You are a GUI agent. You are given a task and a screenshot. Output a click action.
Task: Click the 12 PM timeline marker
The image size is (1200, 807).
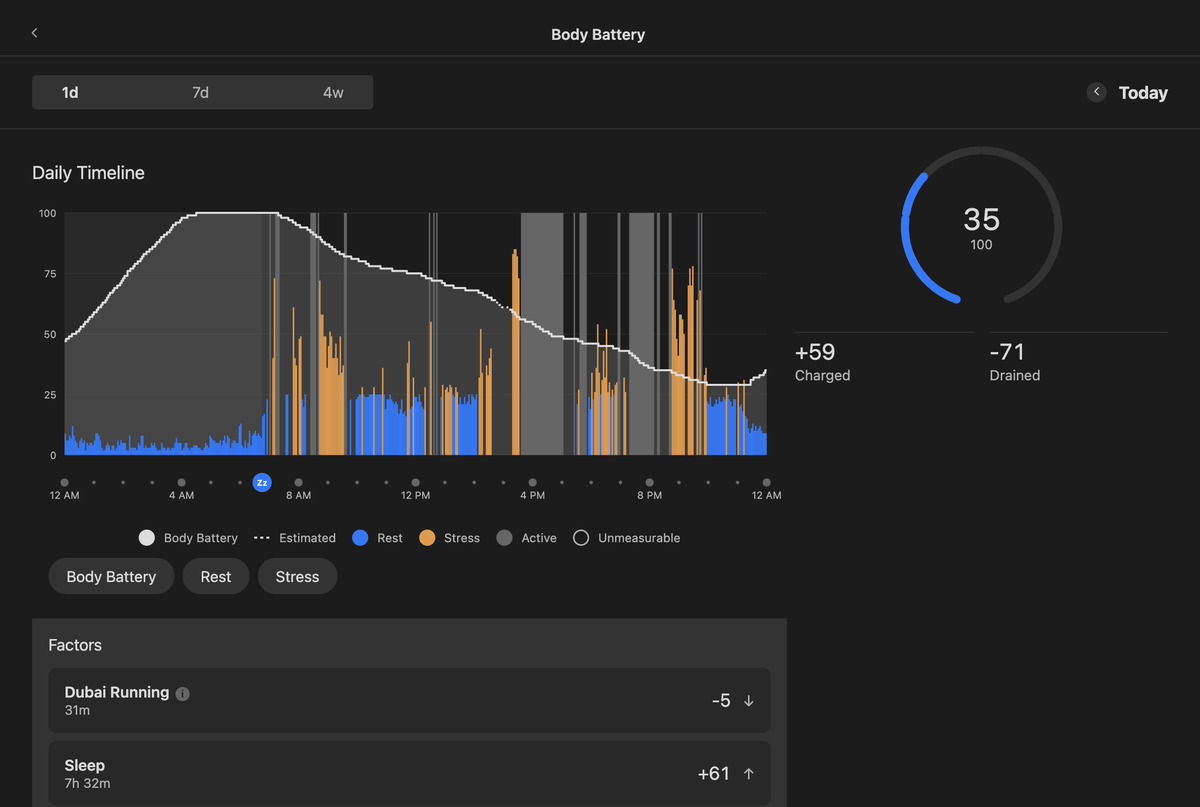415,483
